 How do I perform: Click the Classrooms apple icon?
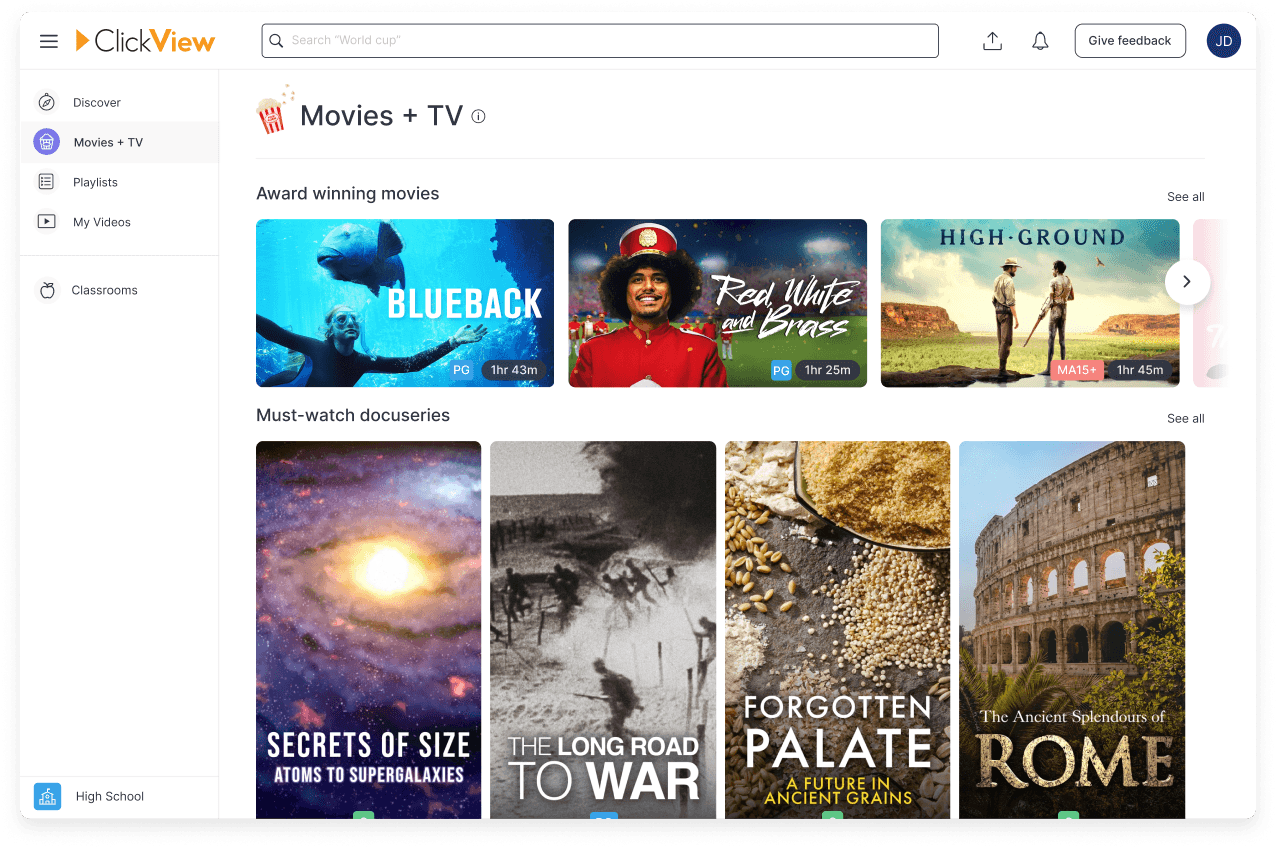click(46, 290)
